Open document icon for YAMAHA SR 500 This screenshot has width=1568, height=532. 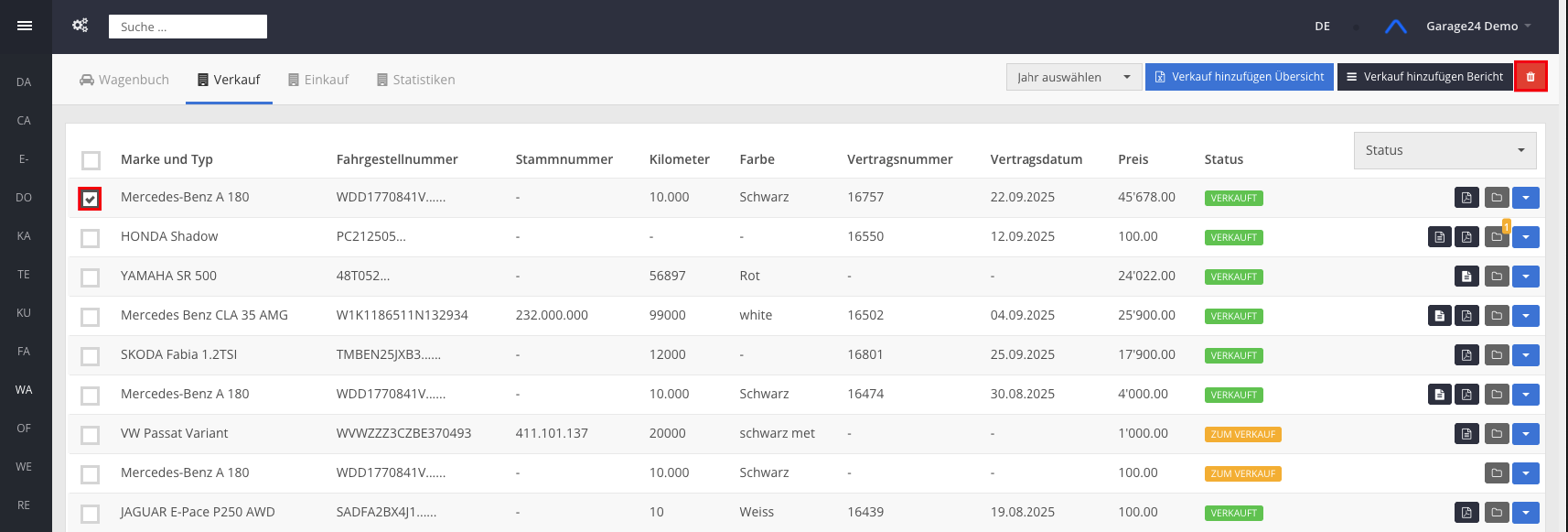pos(1466,277)
